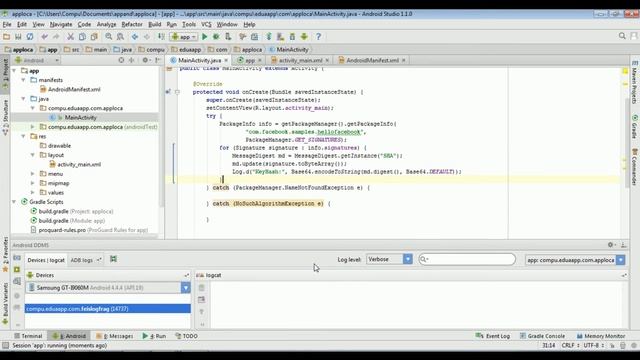Click the Attach debugger icon
Screen dimensions: 640x360
[228, 37]
